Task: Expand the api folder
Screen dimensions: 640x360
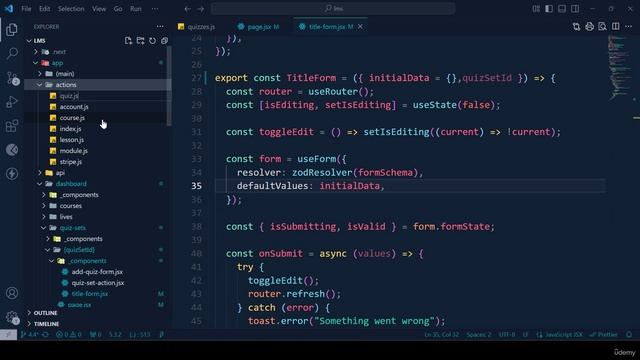Action: point(40,173)
